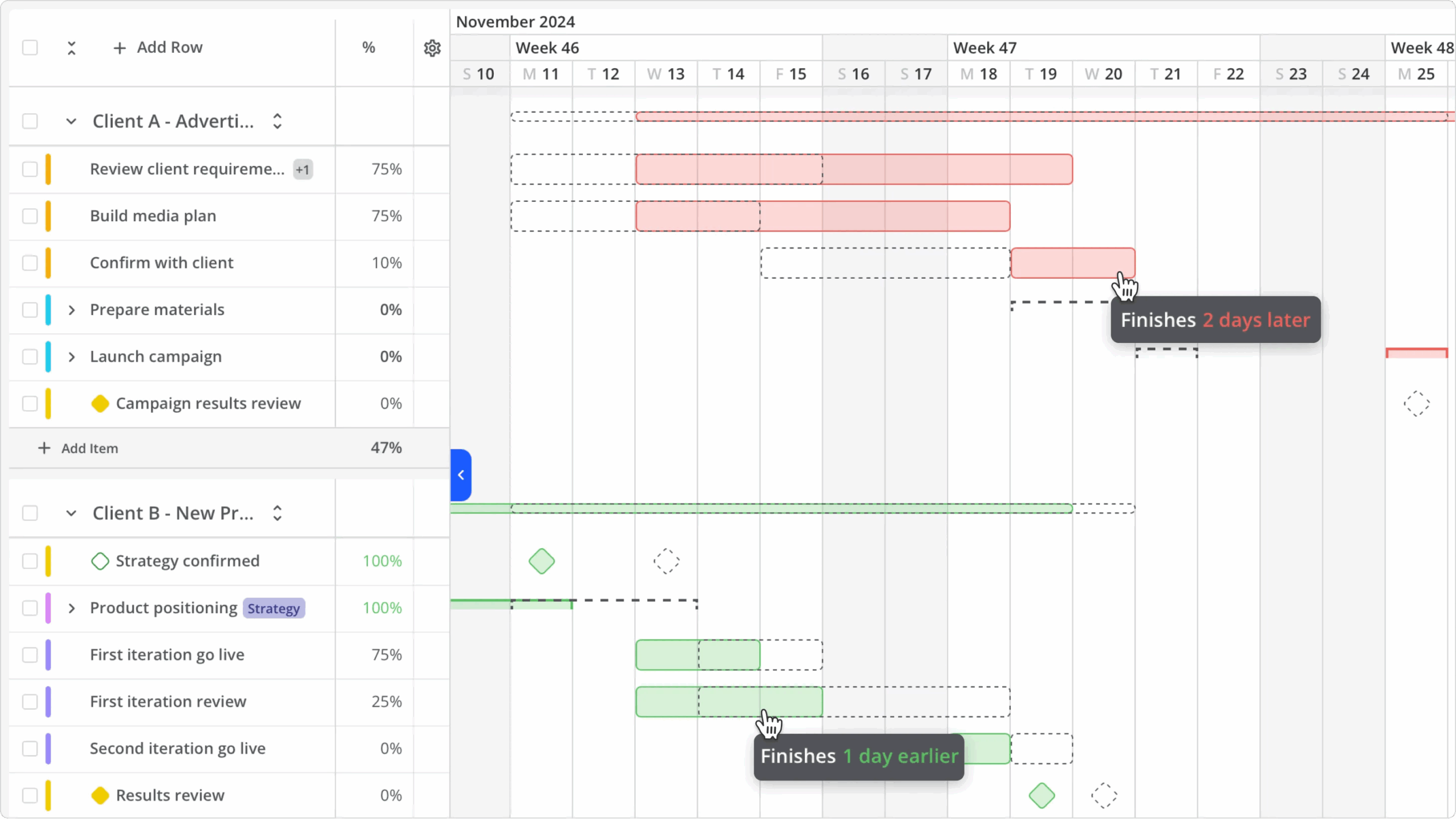Click the Strategy tag on Product positioning
This screenshot has width=1456, height=819.
(274, 608)
